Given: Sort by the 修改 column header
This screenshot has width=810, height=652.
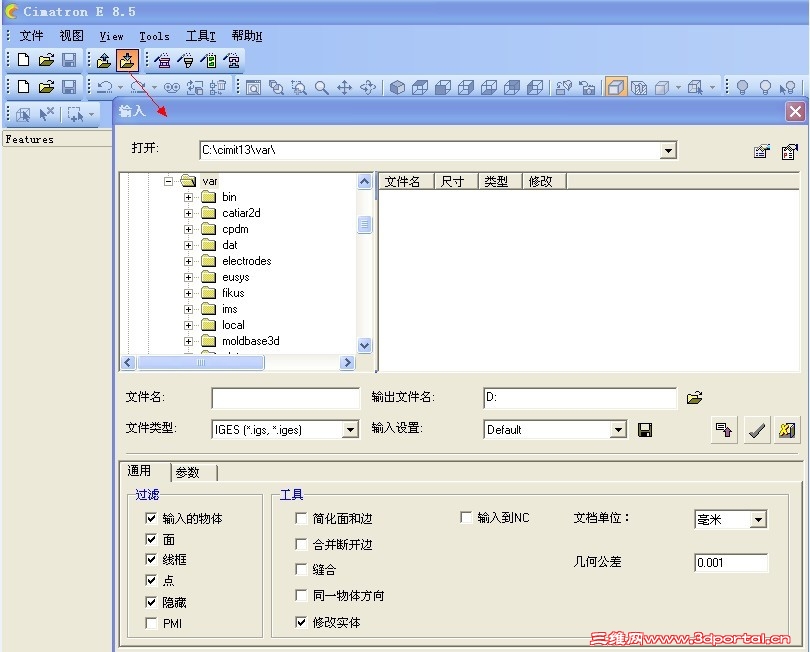Looking at the screenshot, I should coord(544,181).
